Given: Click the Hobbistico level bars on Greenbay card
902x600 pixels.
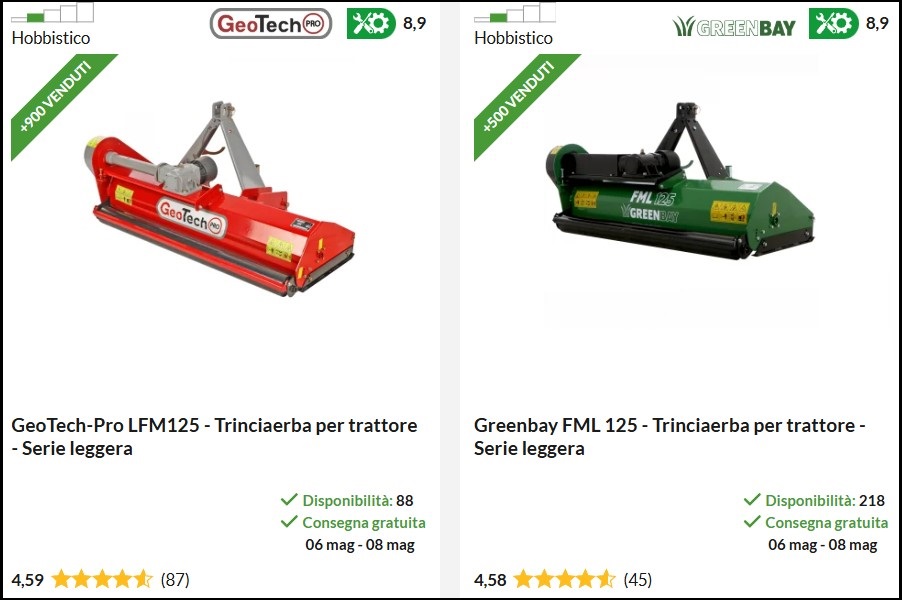Looking at the screenshot, I should tap(515, 13).
